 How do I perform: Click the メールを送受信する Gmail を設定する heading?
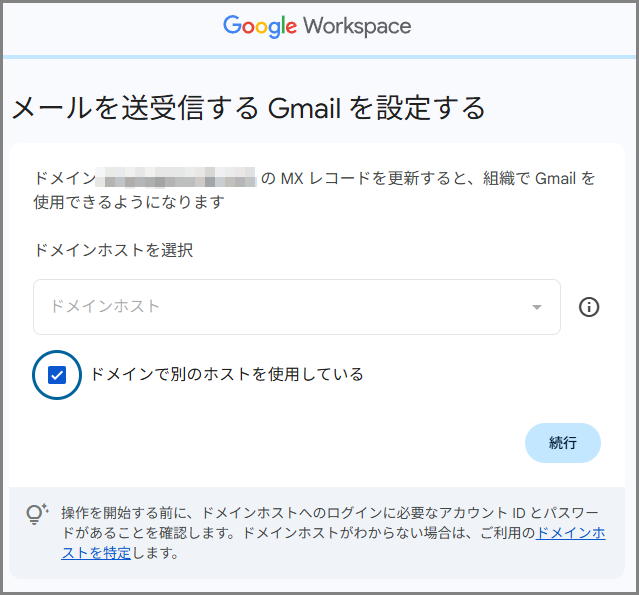(x=248, y=107)
